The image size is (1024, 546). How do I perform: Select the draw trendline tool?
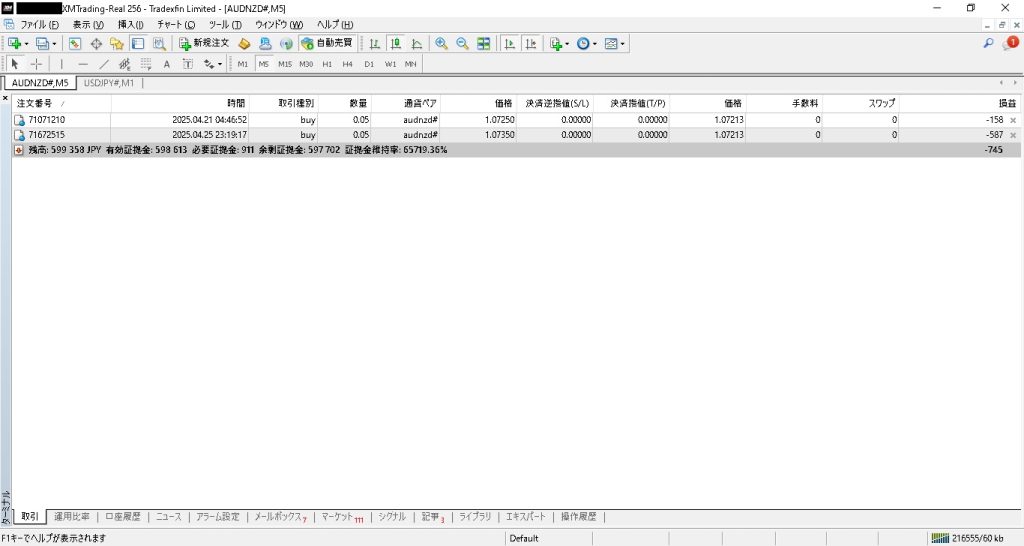pos(104,64)
